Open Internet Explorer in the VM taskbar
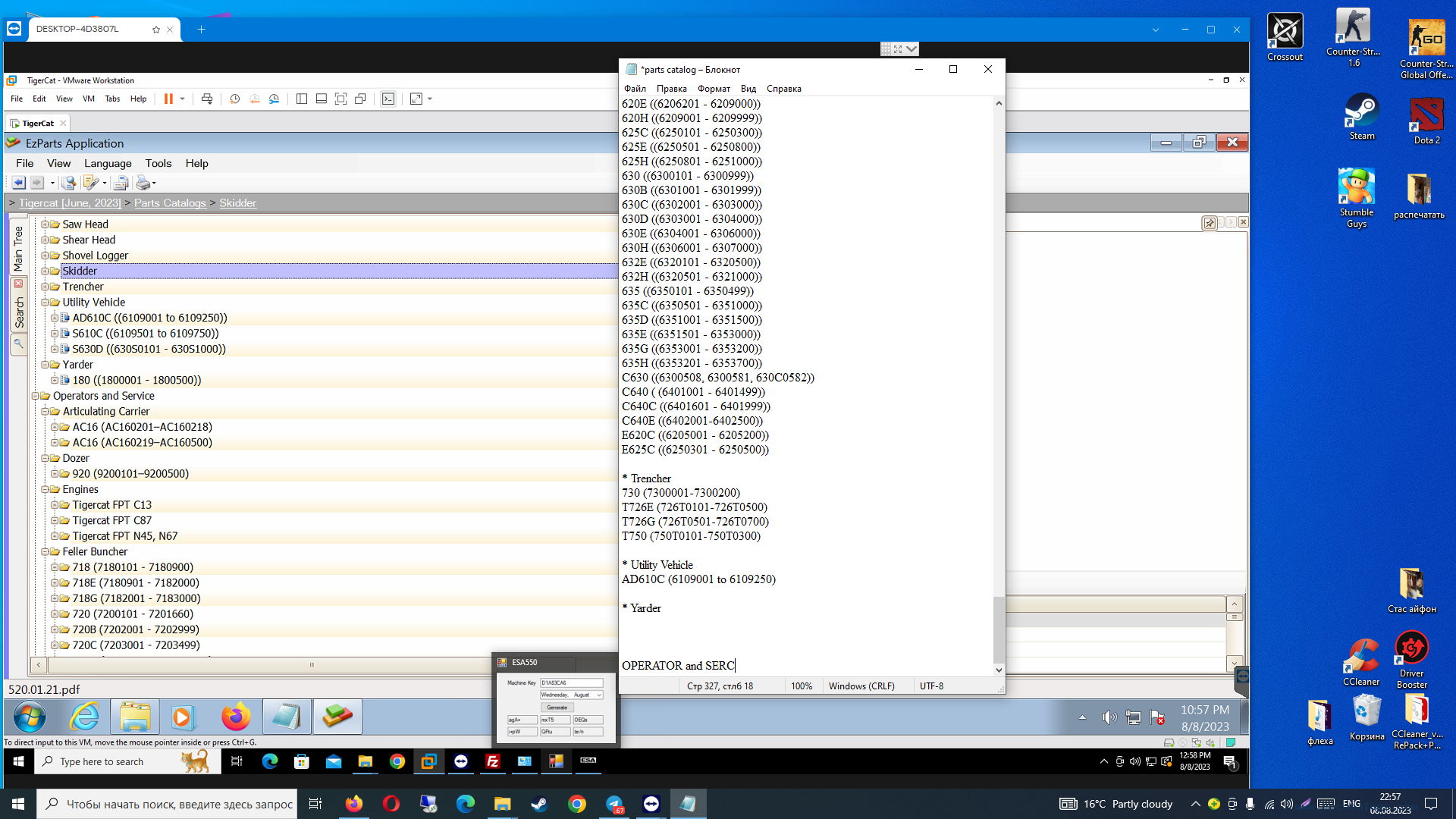The width and height of the screenshot is (1456, 819). point(85,717)
